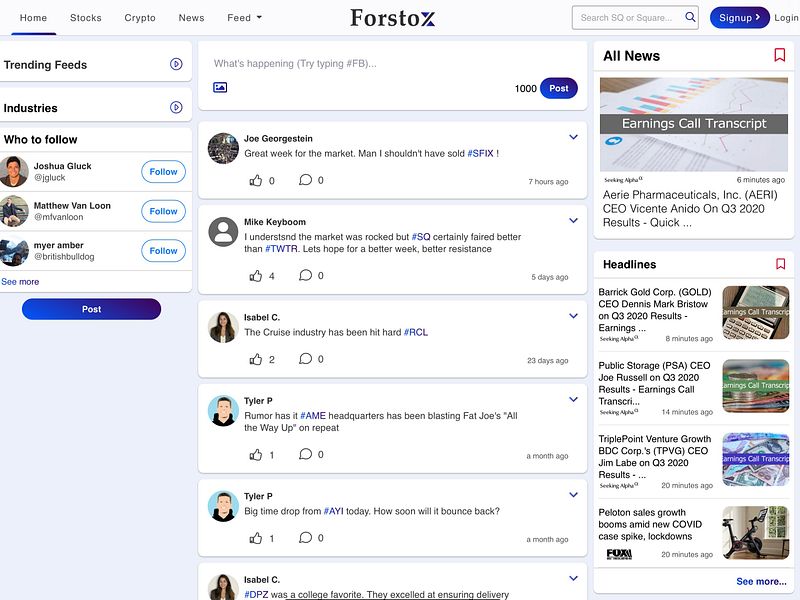Comment on Mike Keyboom's post
This screenshot has height=600, width=800.
click(x=305, y=275)
